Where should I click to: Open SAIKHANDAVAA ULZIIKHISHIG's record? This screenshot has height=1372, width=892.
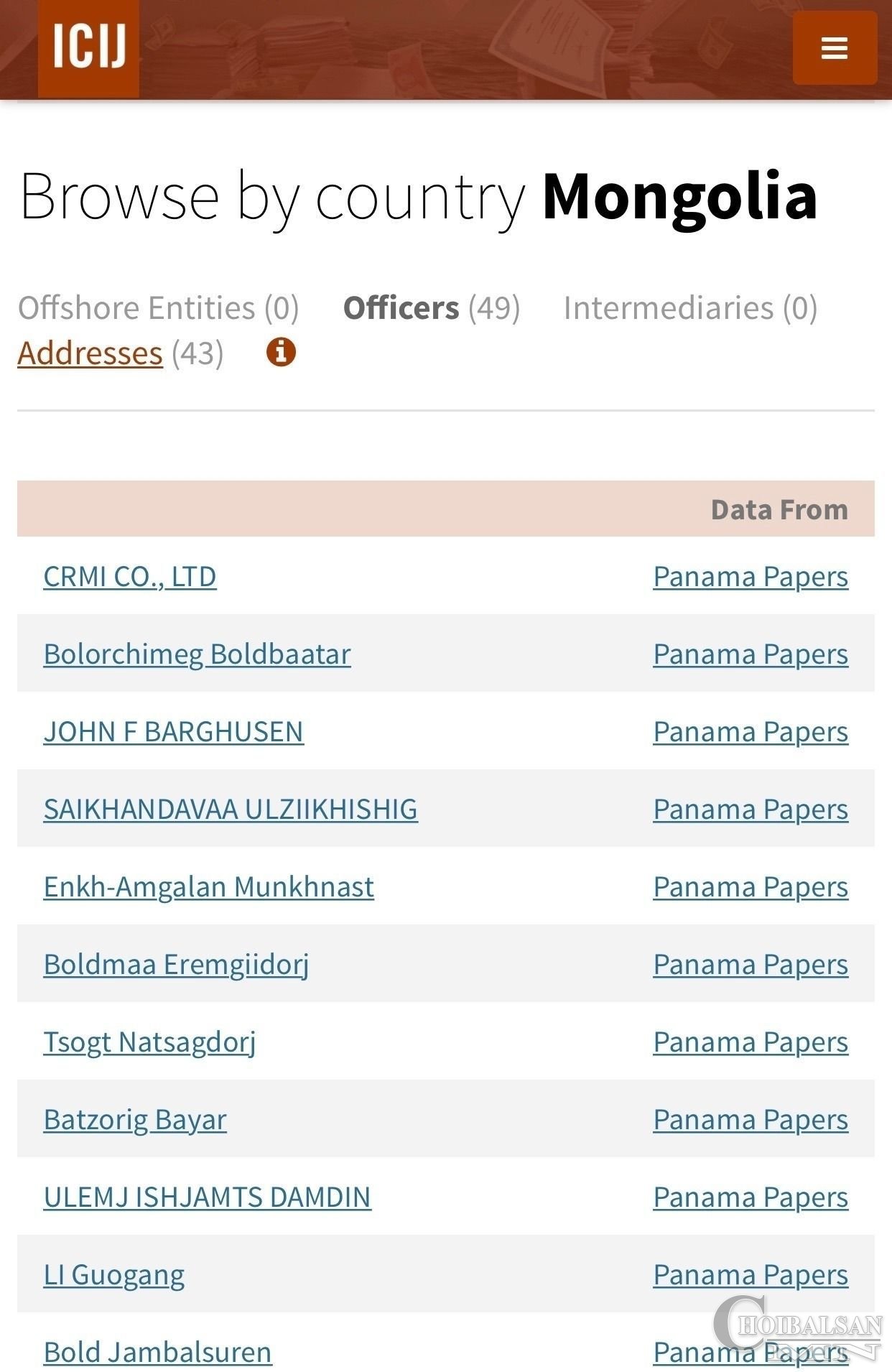click(x=231, y=809)
